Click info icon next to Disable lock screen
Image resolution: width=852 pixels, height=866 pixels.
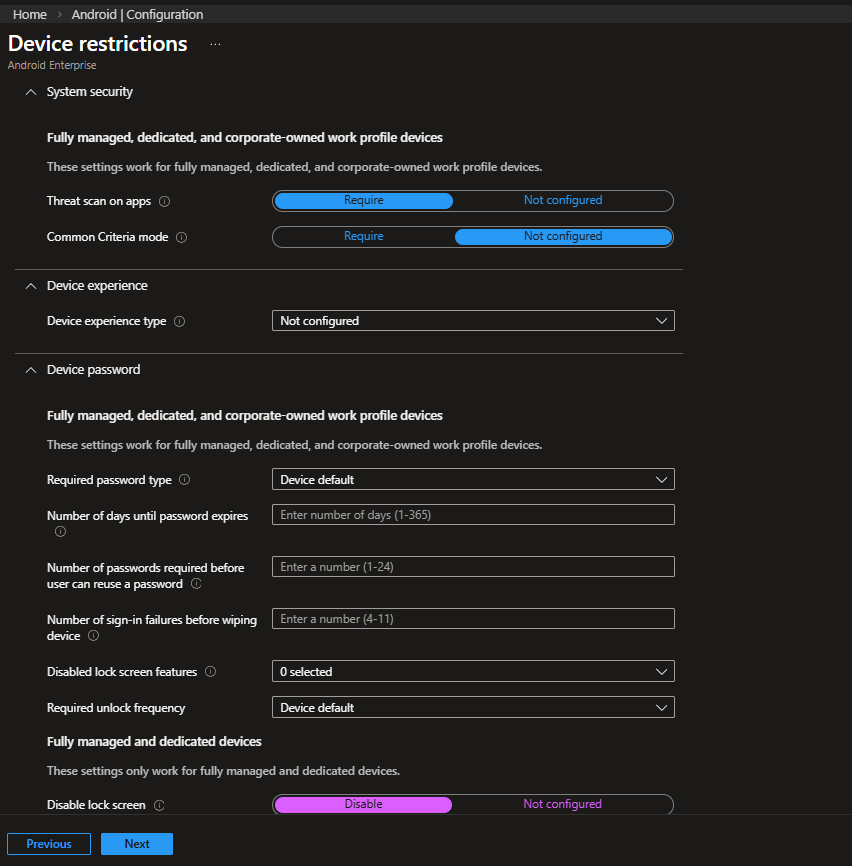159,805
